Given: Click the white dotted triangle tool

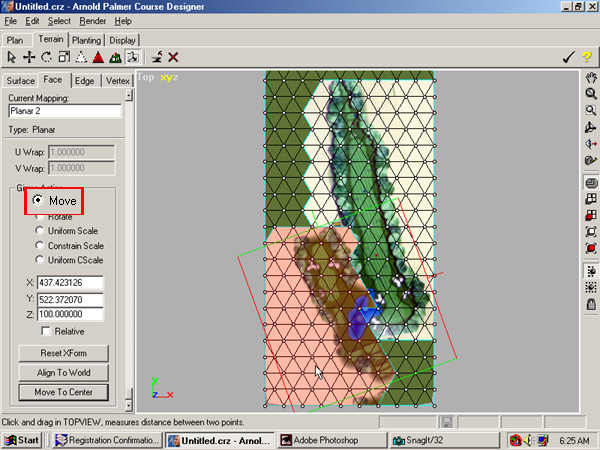Looking at the screenshot, I should coord(81,57).
